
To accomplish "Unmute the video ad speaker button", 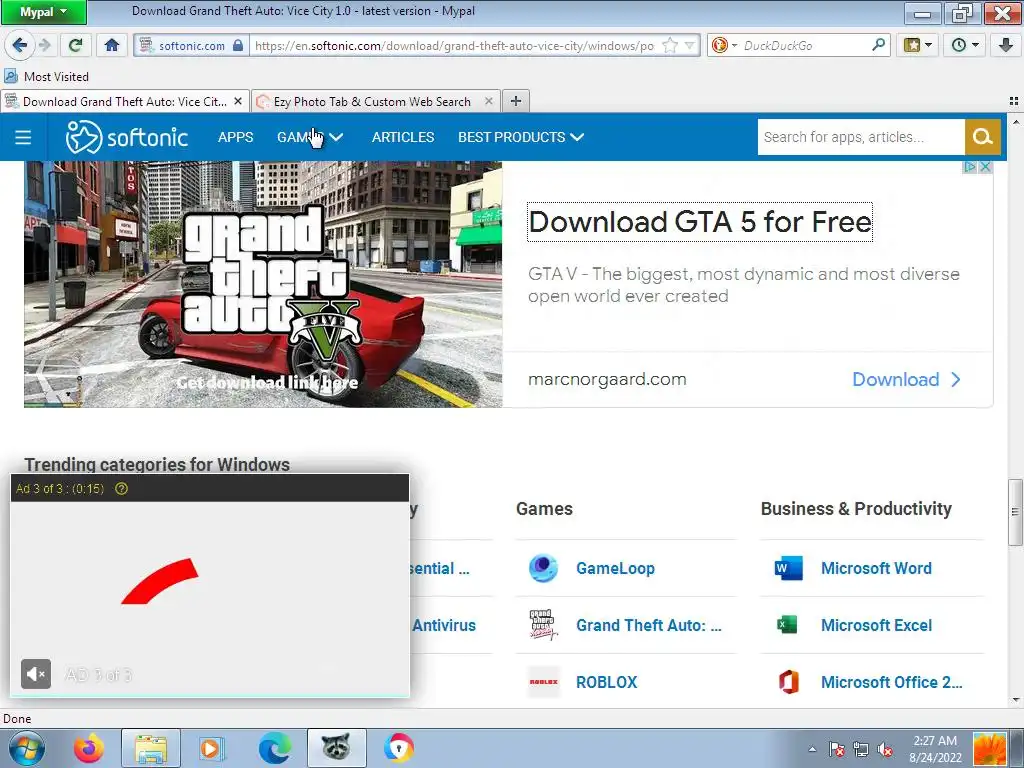I will point(36,674).
